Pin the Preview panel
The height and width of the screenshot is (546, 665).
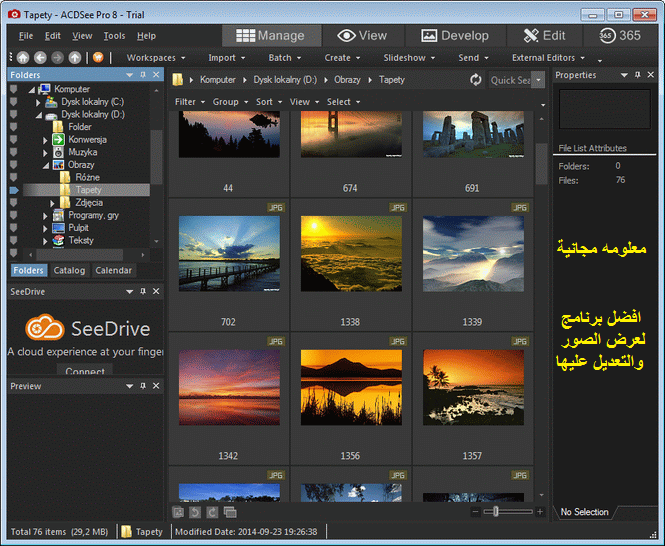pyautogui.click(x=143, y=386)
